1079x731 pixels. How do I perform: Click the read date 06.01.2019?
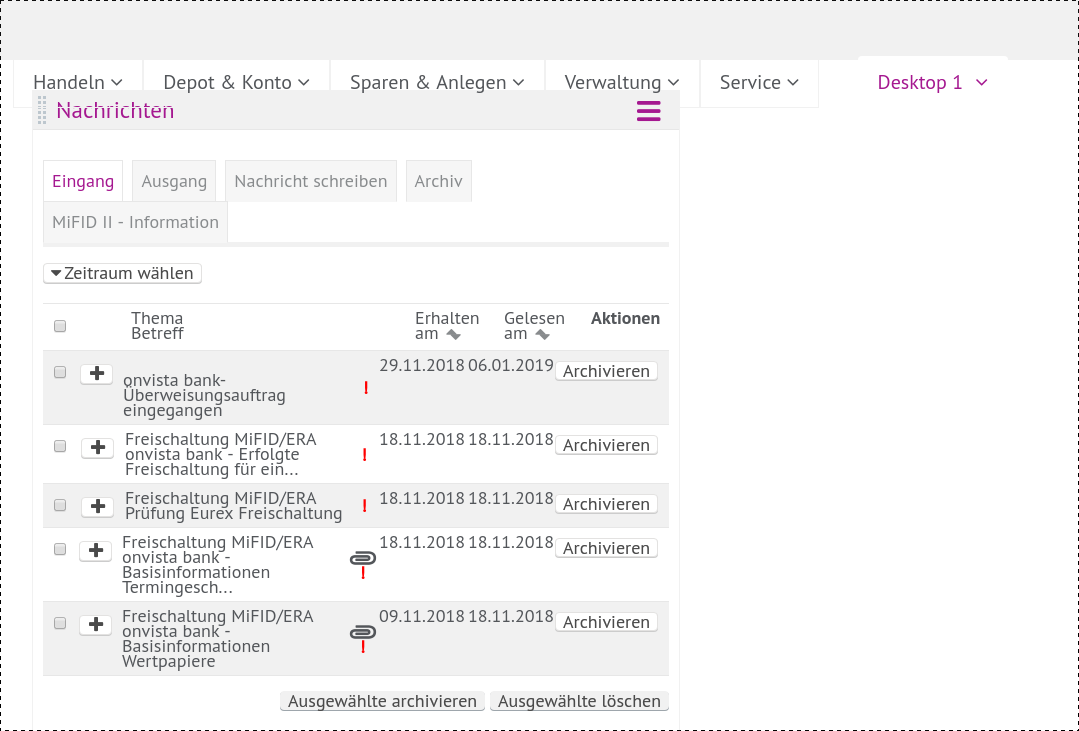click(511, 366)
